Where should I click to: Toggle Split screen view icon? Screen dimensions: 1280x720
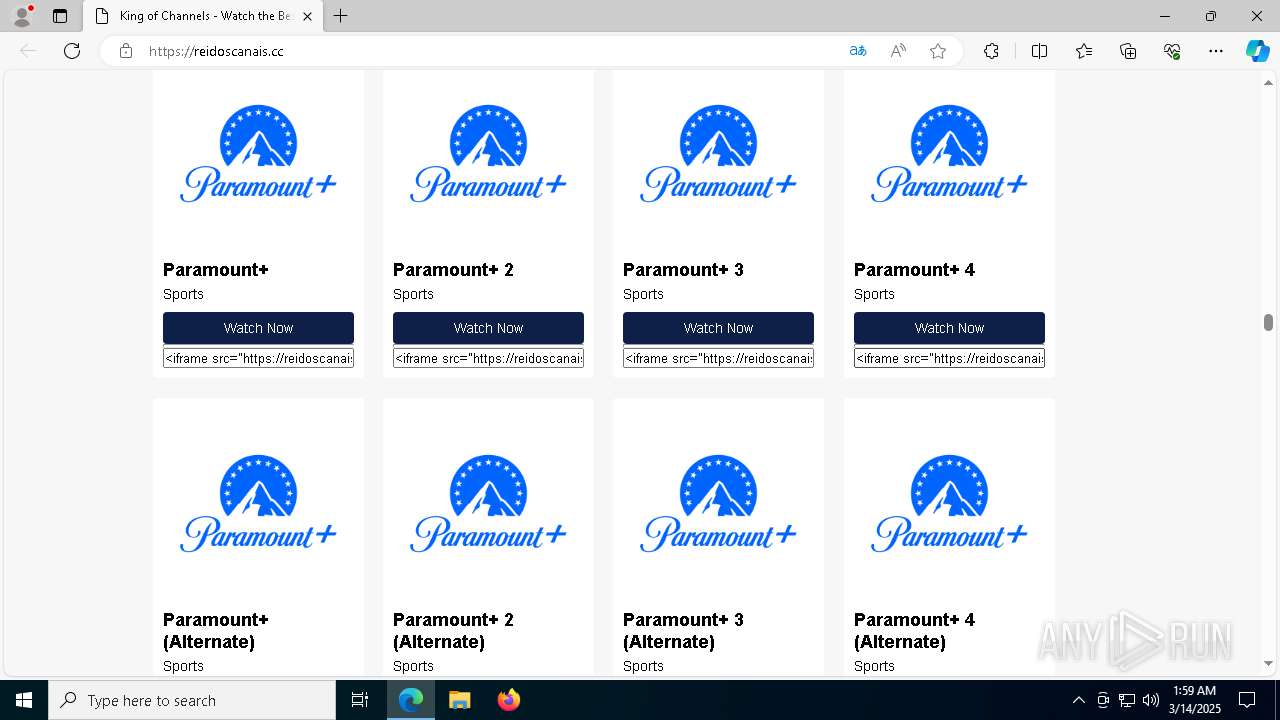[x=1039, y=51]
